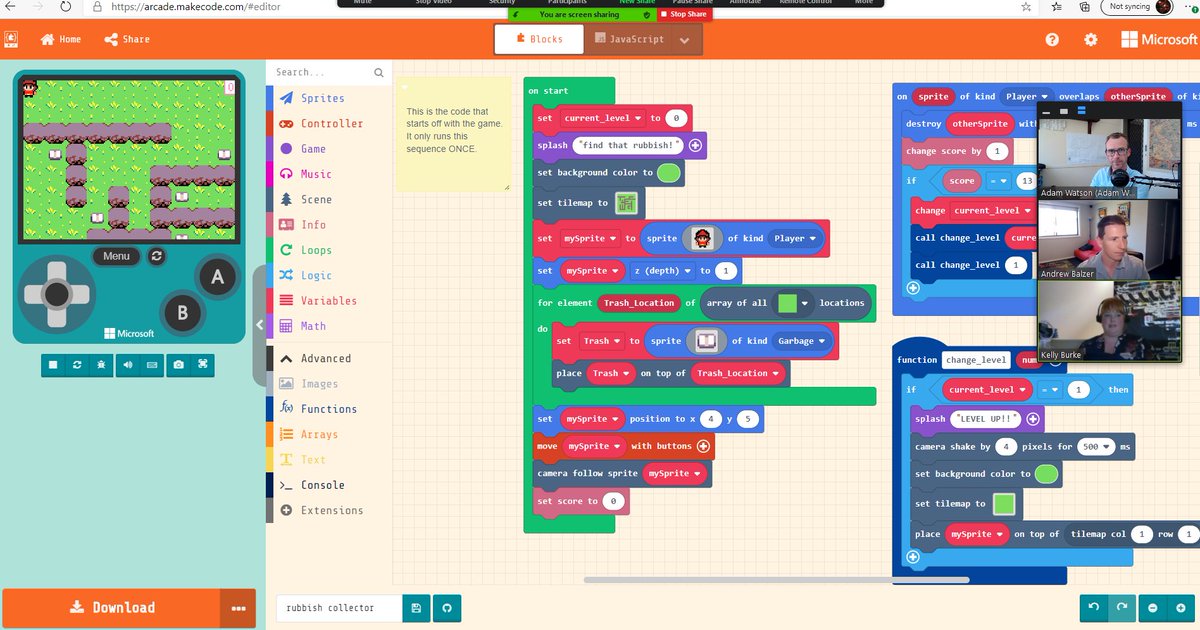Open the Share dialog
The height and width of the screenshot is (630, 1200).
[x=127, y=39]
